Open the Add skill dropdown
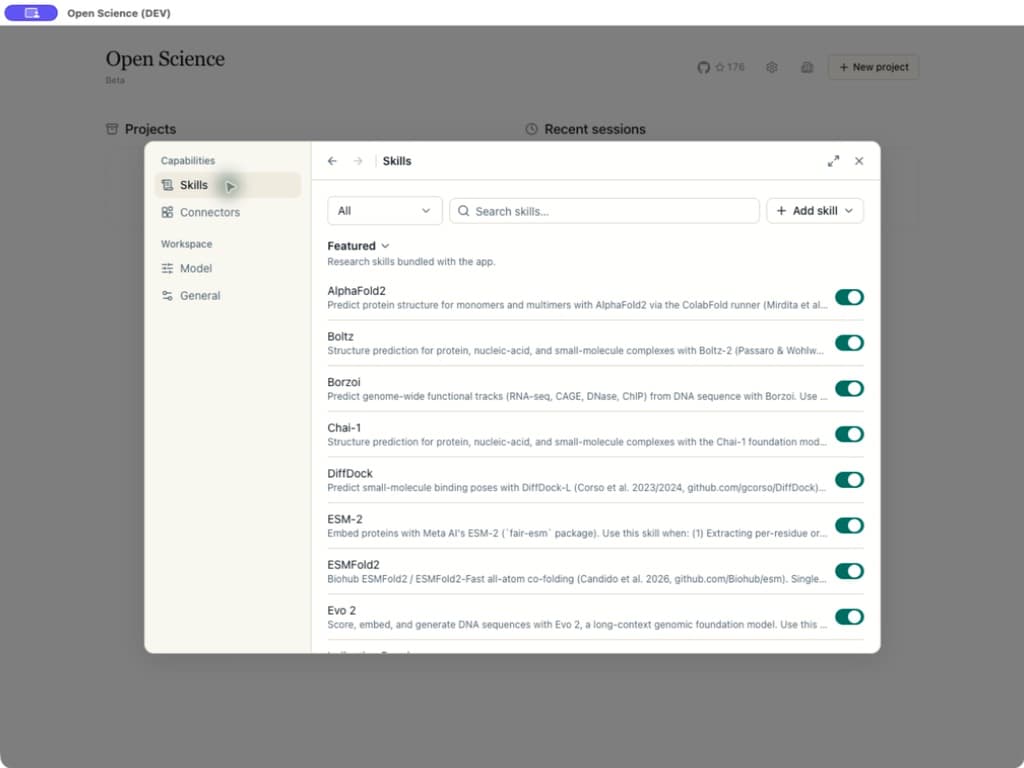Viewport: 1024px width, 768px height. pyautogui.click(x=814, y=211)
